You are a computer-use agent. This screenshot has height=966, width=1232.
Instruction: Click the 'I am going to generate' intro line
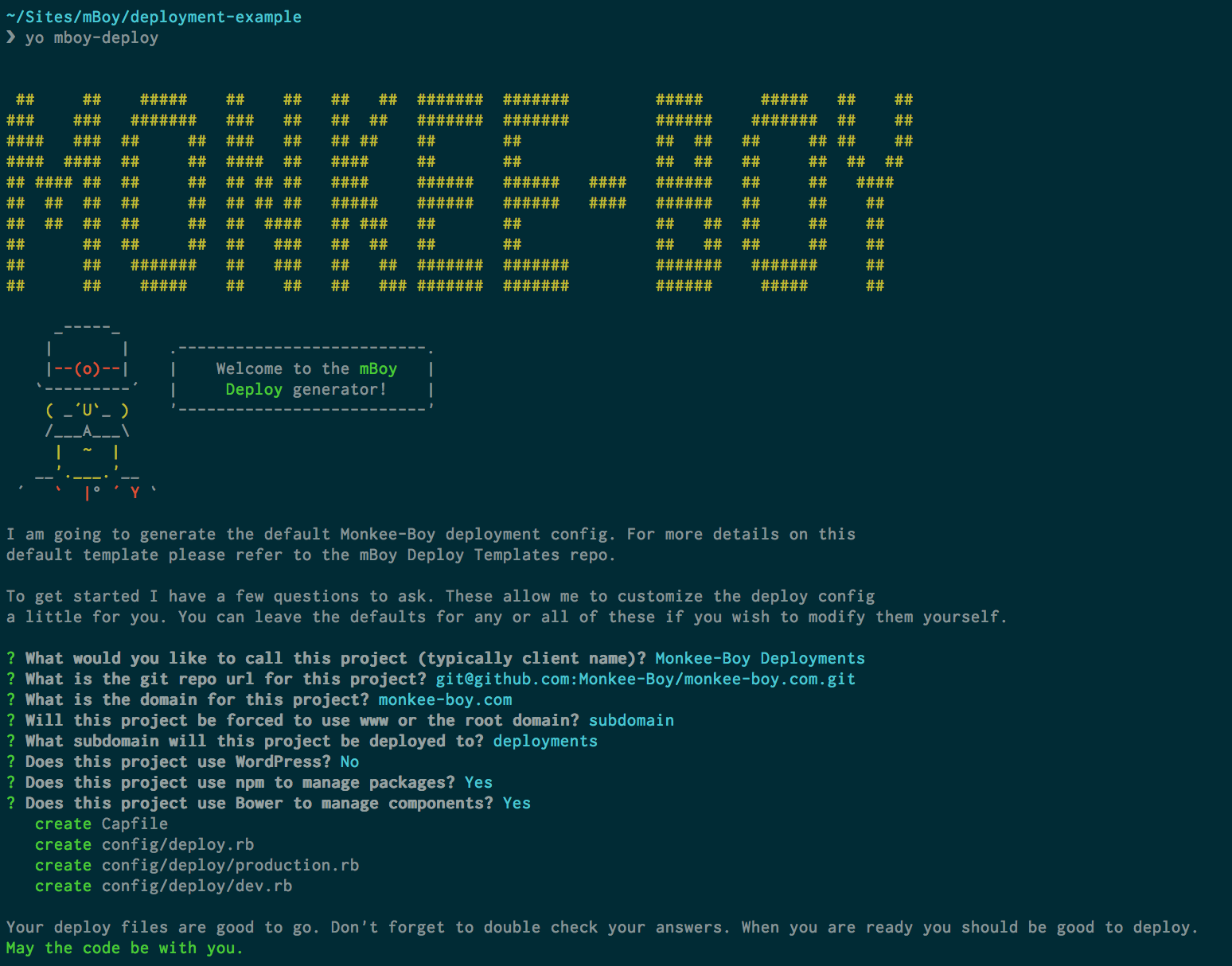[431, 534]
